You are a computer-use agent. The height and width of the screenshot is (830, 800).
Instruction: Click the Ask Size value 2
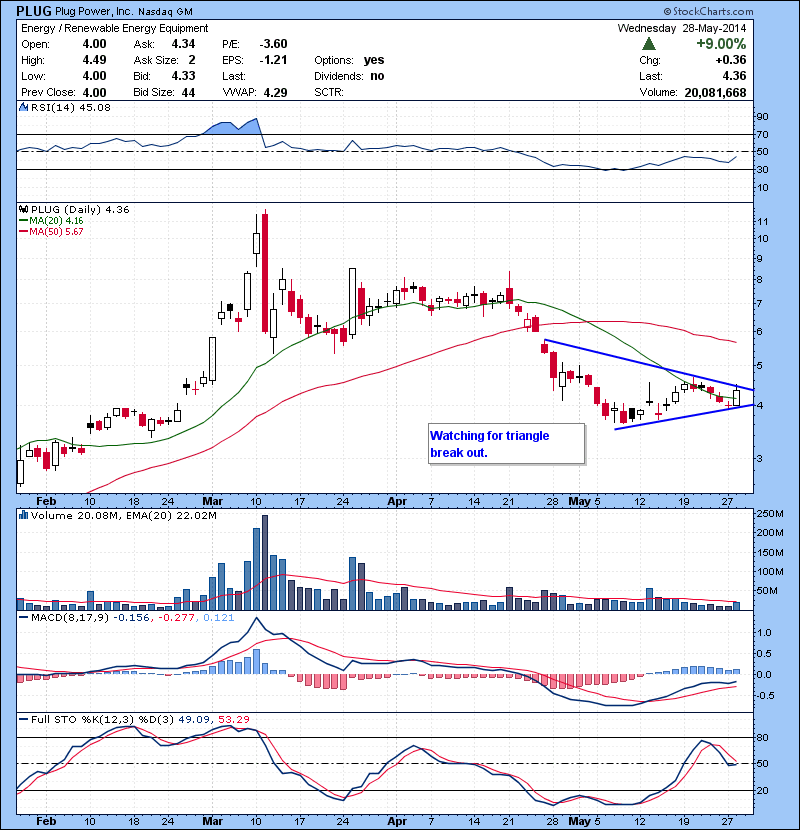pyautogui.click(x=192, y=60)
